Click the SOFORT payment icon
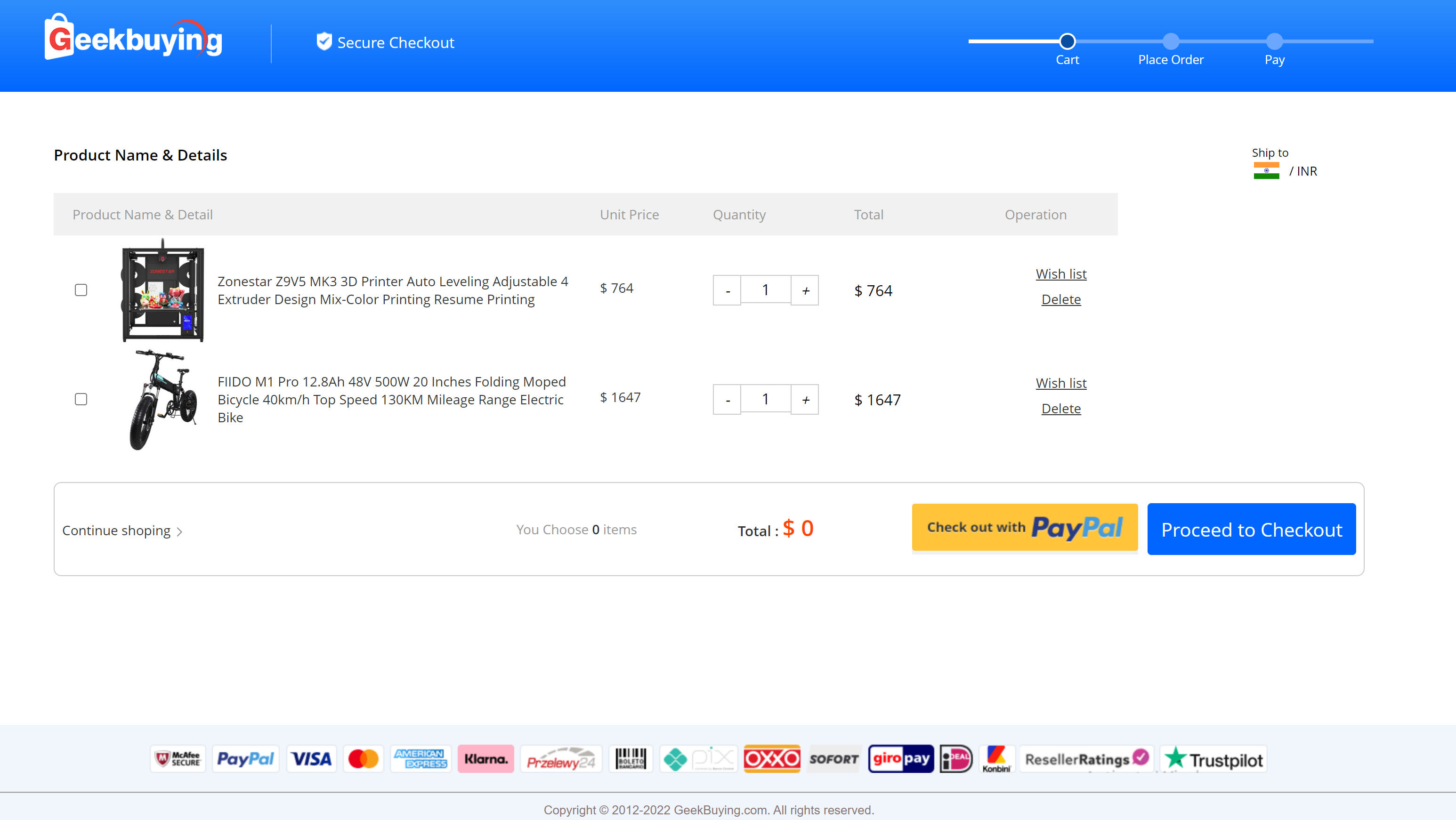Viewport: 1456px width, 820px height. click(x=833, y=758)
